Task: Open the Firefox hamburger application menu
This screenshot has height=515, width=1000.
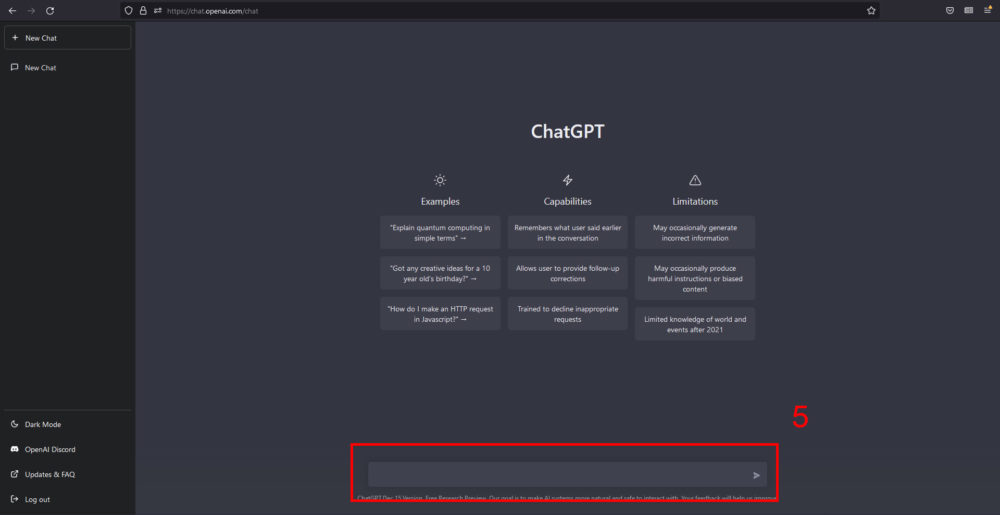Action: point(987,11)
